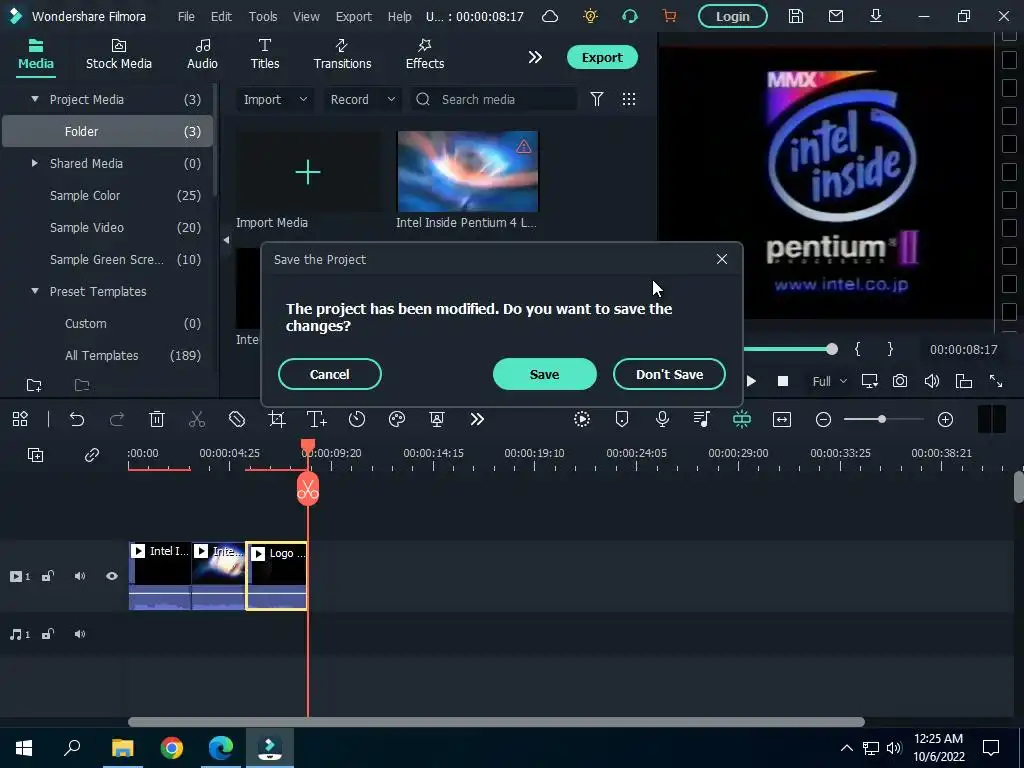Image resolution: width=1024 pixels, height=768 pixels.
Task: Open the headset support icon
Action: (630, 16)
